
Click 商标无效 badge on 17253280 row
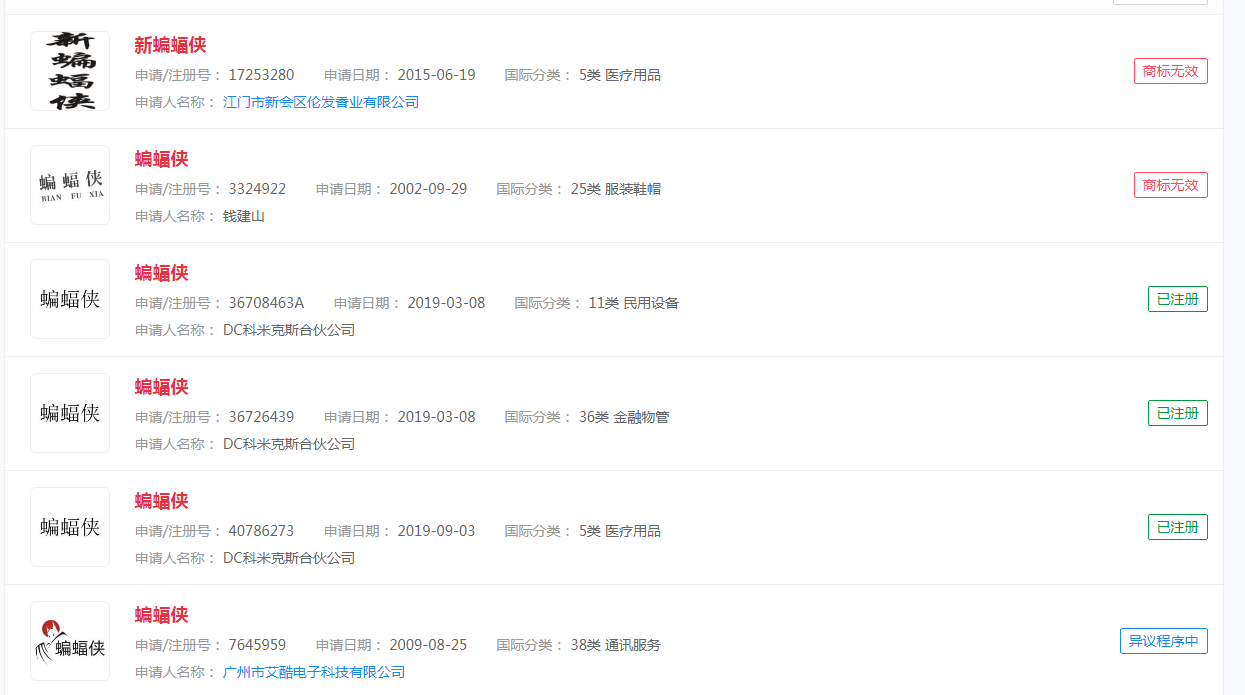tap(1170, 71)
